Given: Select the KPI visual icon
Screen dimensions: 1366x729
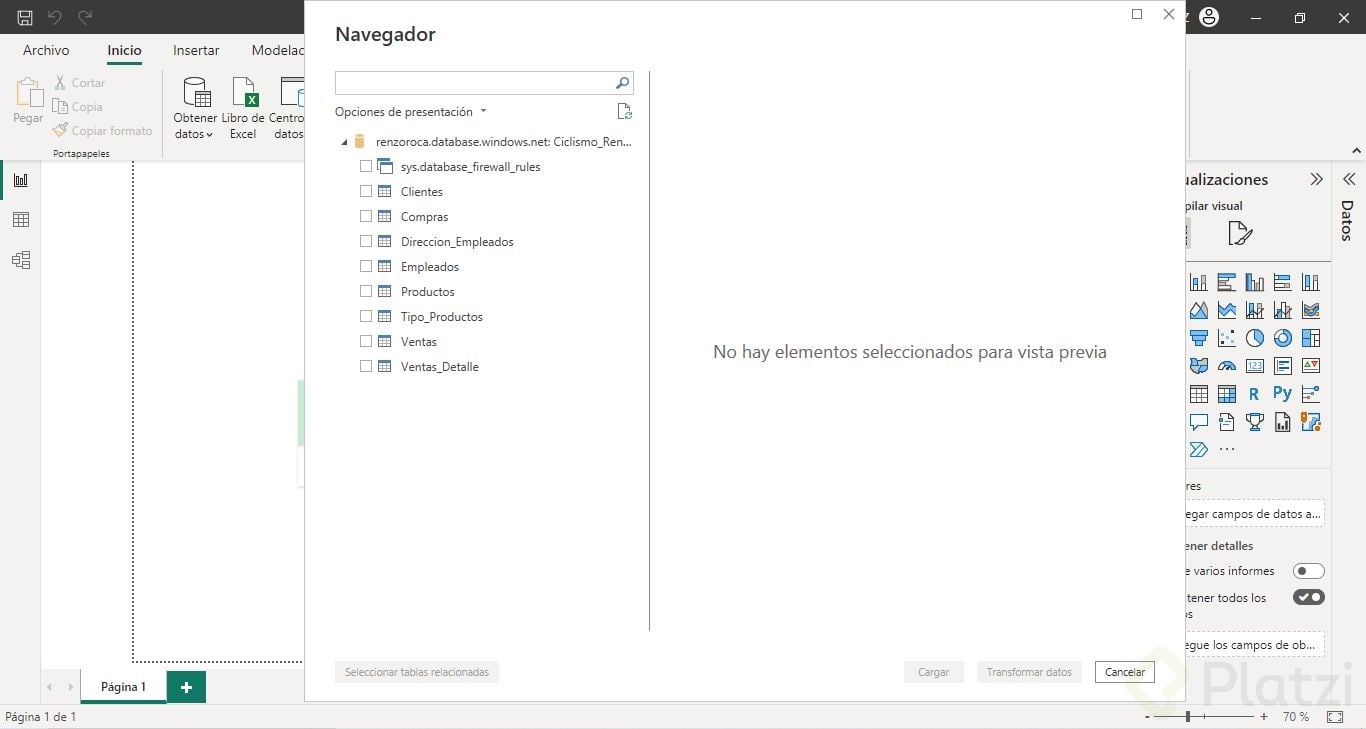Looking at the screenshot, I should click(1310, 366).
